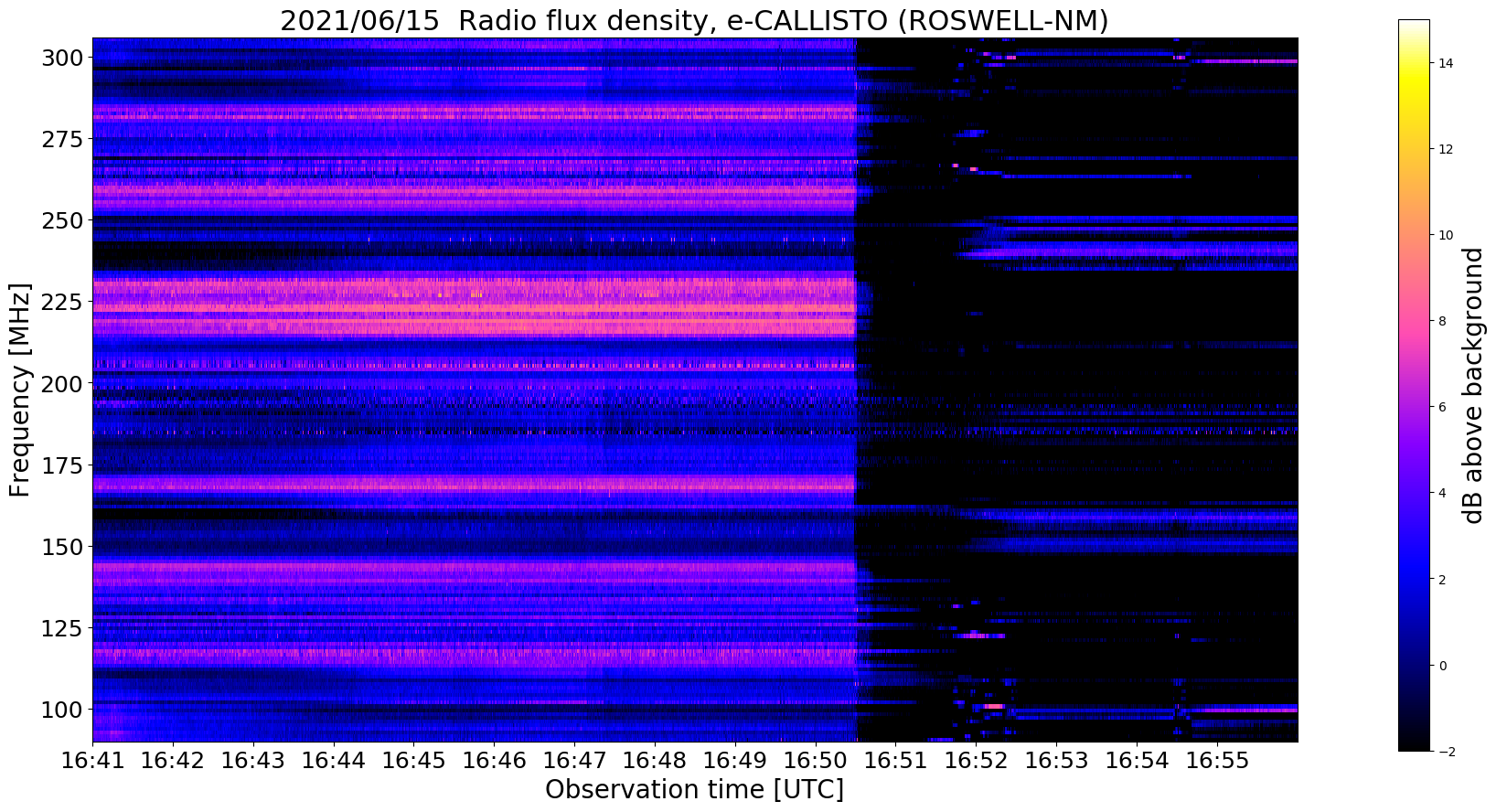Click the 200 MHz frequency tick label
Image resolution: width=1496 pixels, height=812 pixels.
pos(61,383)
